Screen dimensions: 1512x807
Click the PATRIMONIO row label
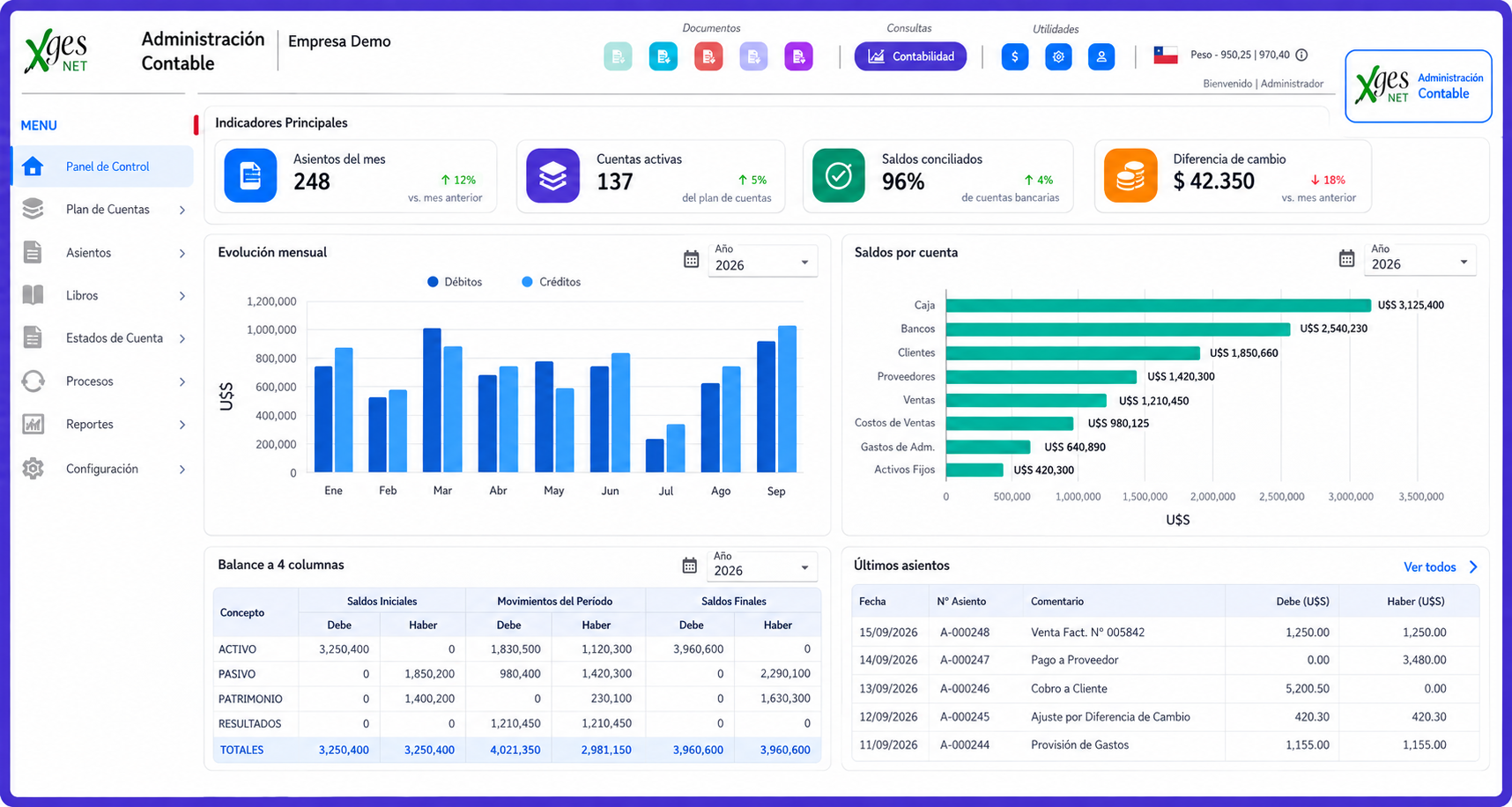tap(250, 699)
